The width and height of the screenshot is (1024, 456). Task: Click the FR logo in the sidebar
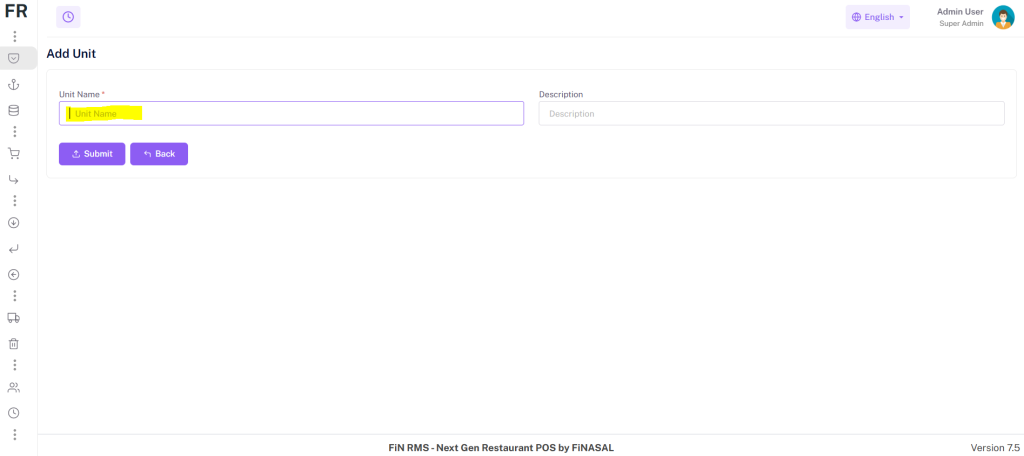(16, 11)
